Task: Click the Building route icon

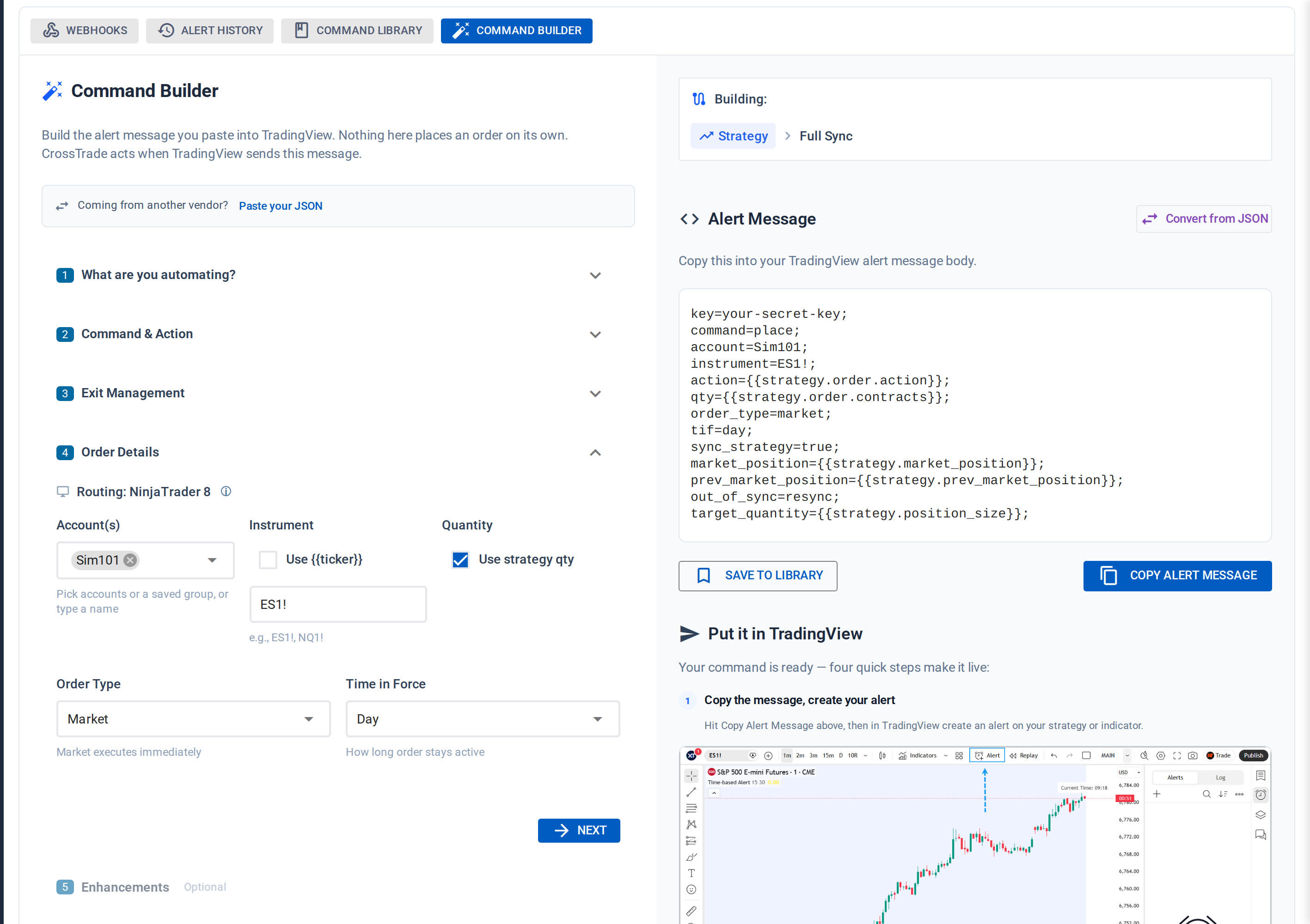Action: [x=698, y=99]
